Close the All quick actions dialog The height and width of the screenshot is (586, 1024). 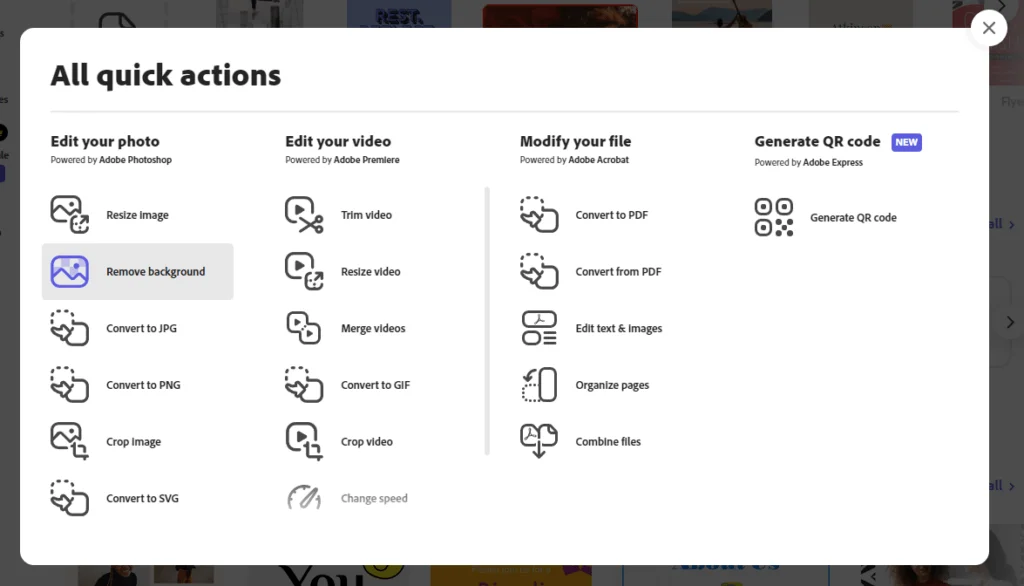click(x=989, y=28)
